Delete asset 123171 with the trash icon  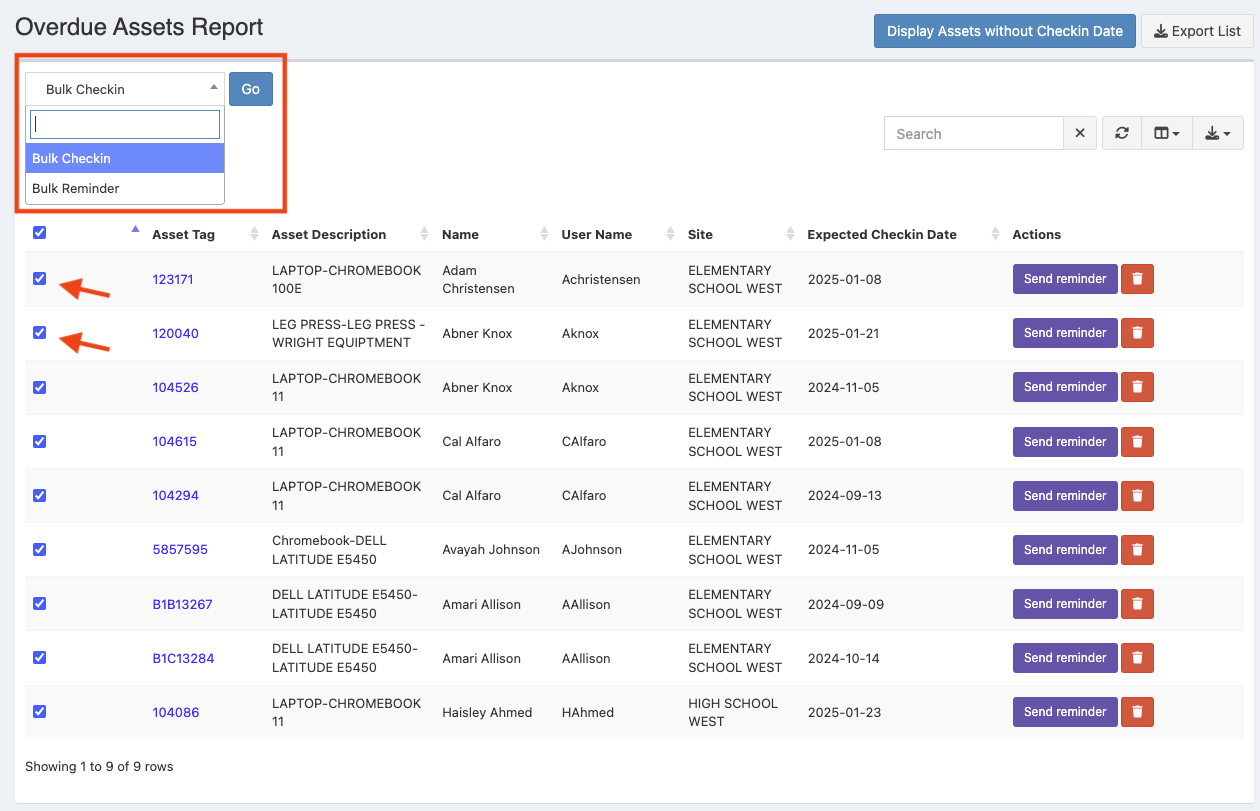(1137, 279)
